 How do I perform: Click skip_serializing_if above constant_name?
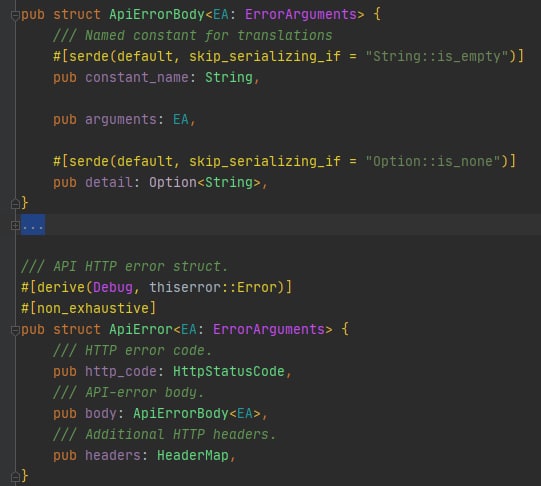265,57
